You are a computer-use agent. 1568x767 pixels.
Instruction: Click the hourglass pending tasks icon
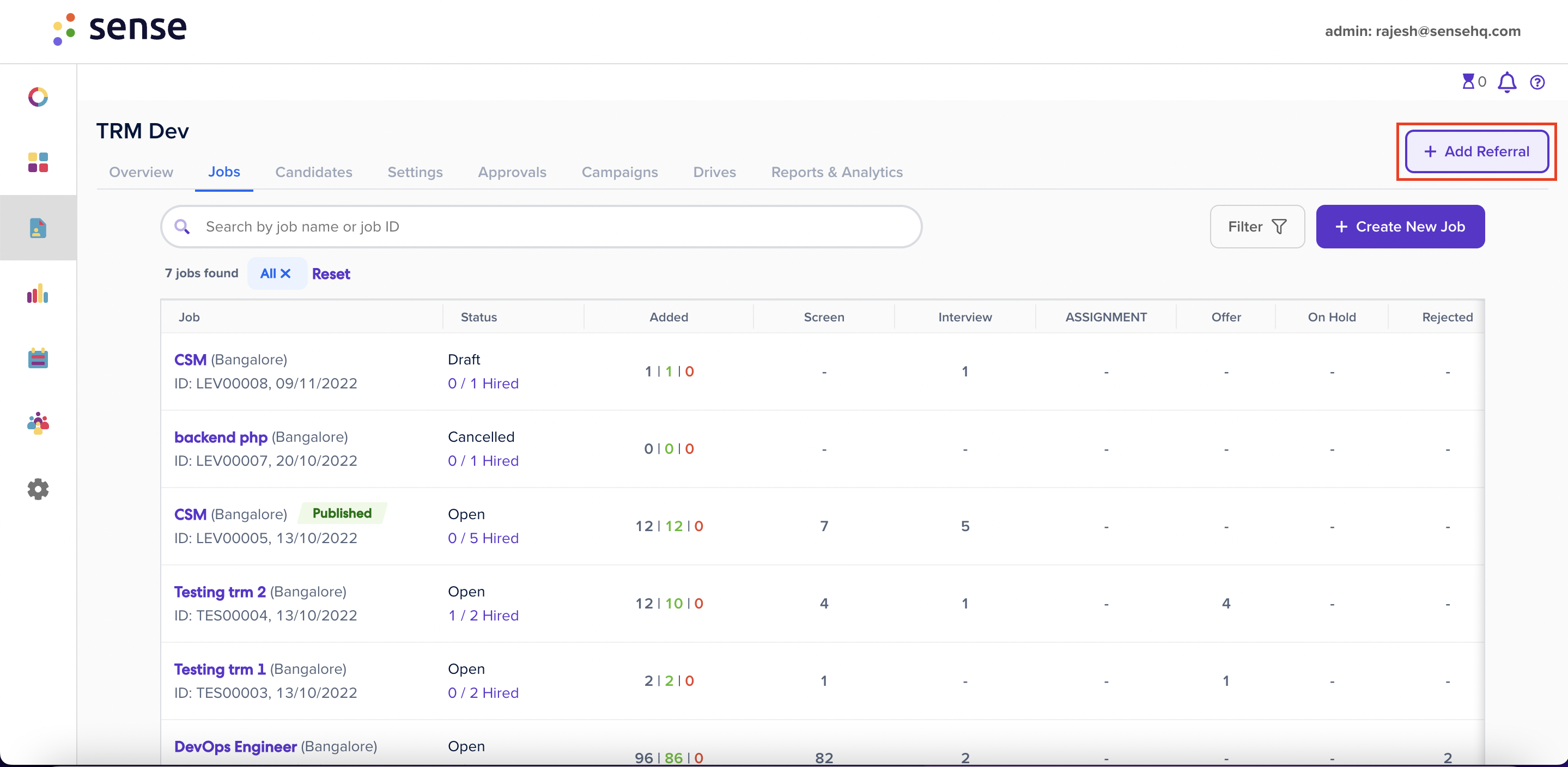(1468, 82)
